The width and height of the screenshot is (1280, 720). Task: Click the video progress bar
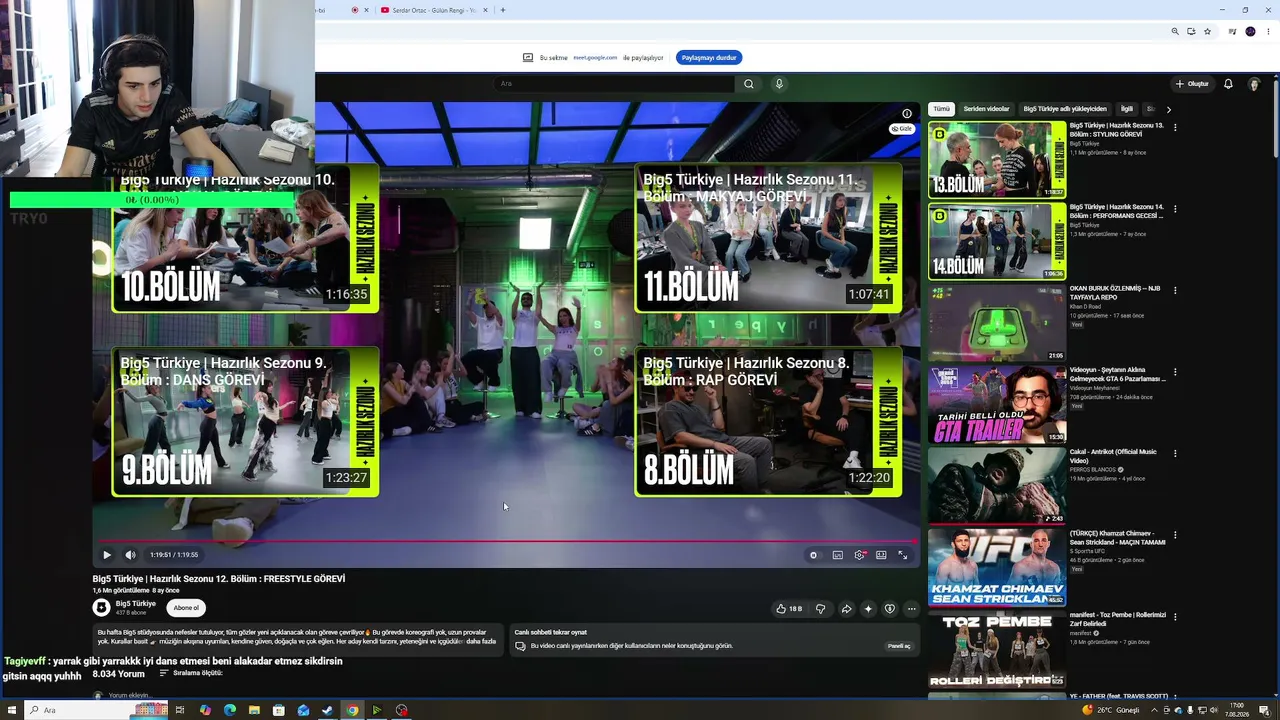pyautogui.click(x=506, y=541)
